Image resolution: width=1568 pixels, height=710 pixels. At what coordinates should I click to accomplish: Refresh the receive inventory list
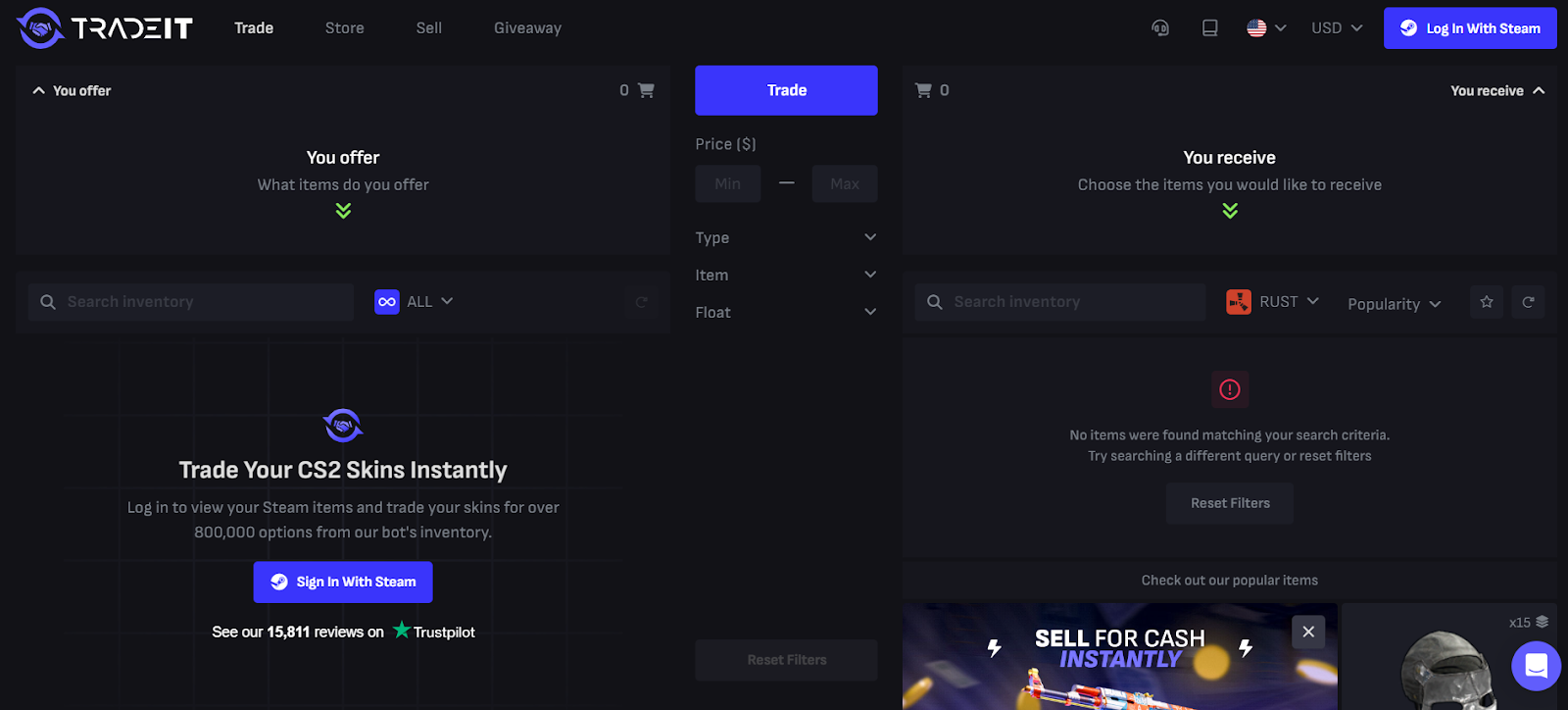(1528, 302)
